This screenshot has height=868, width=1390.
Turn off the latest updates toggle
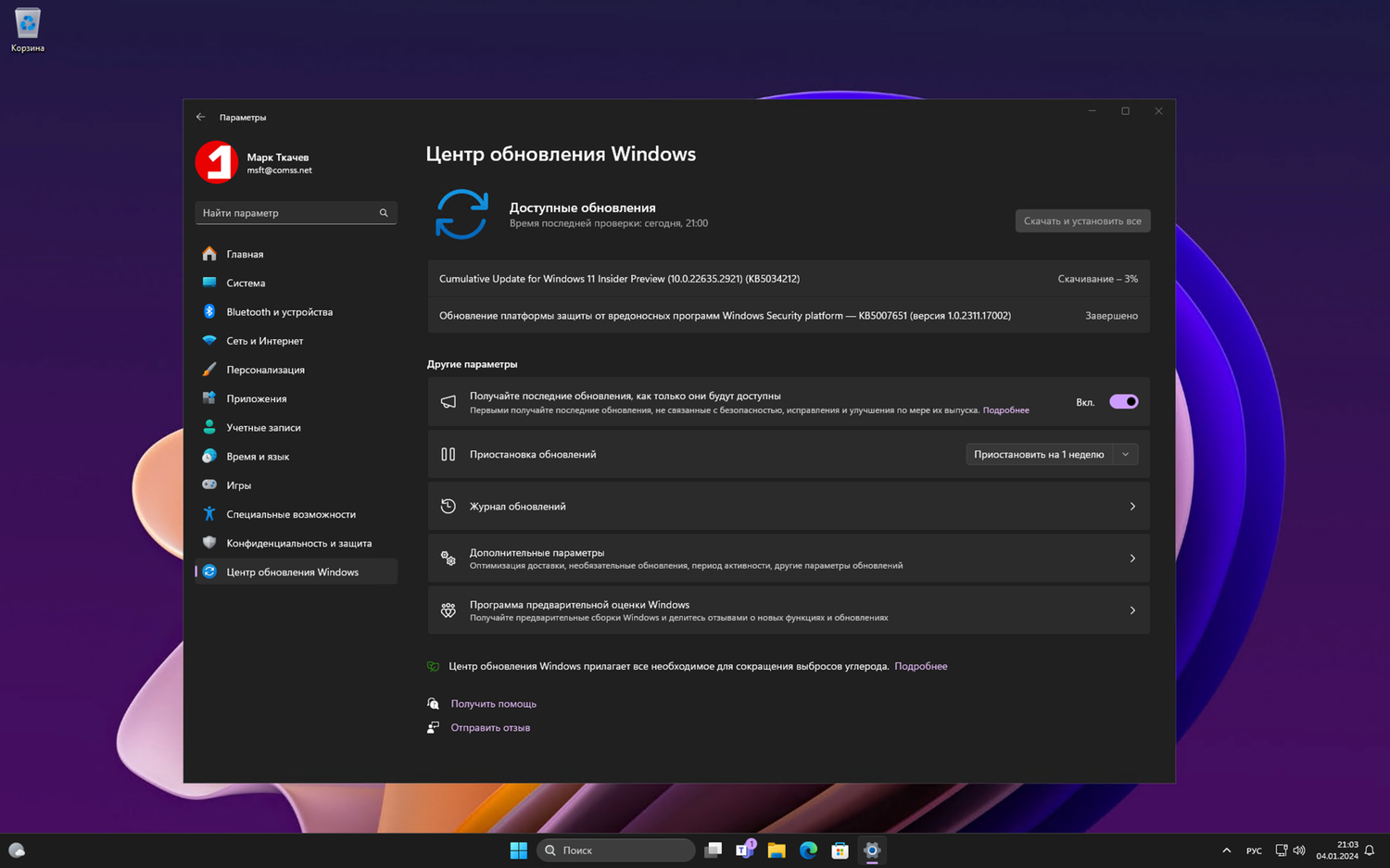(x=1123, y=402)
